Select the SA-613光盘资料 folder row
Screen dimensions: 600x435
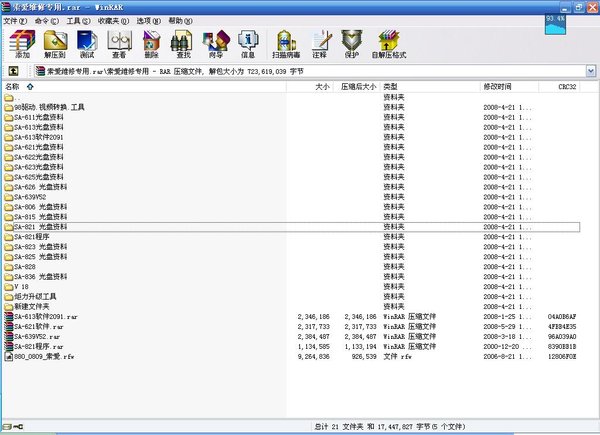[x=292, y=127]
